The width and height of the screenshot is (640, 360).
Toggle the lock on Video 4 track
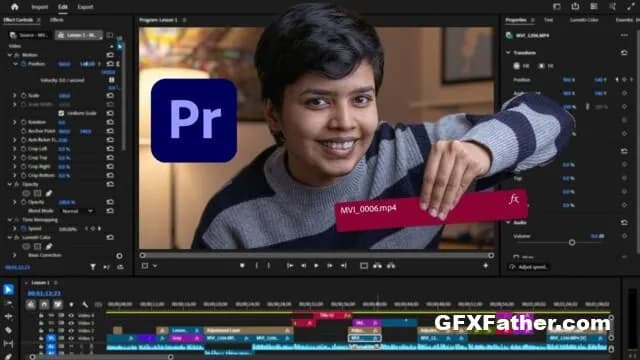tap(41, 316)
